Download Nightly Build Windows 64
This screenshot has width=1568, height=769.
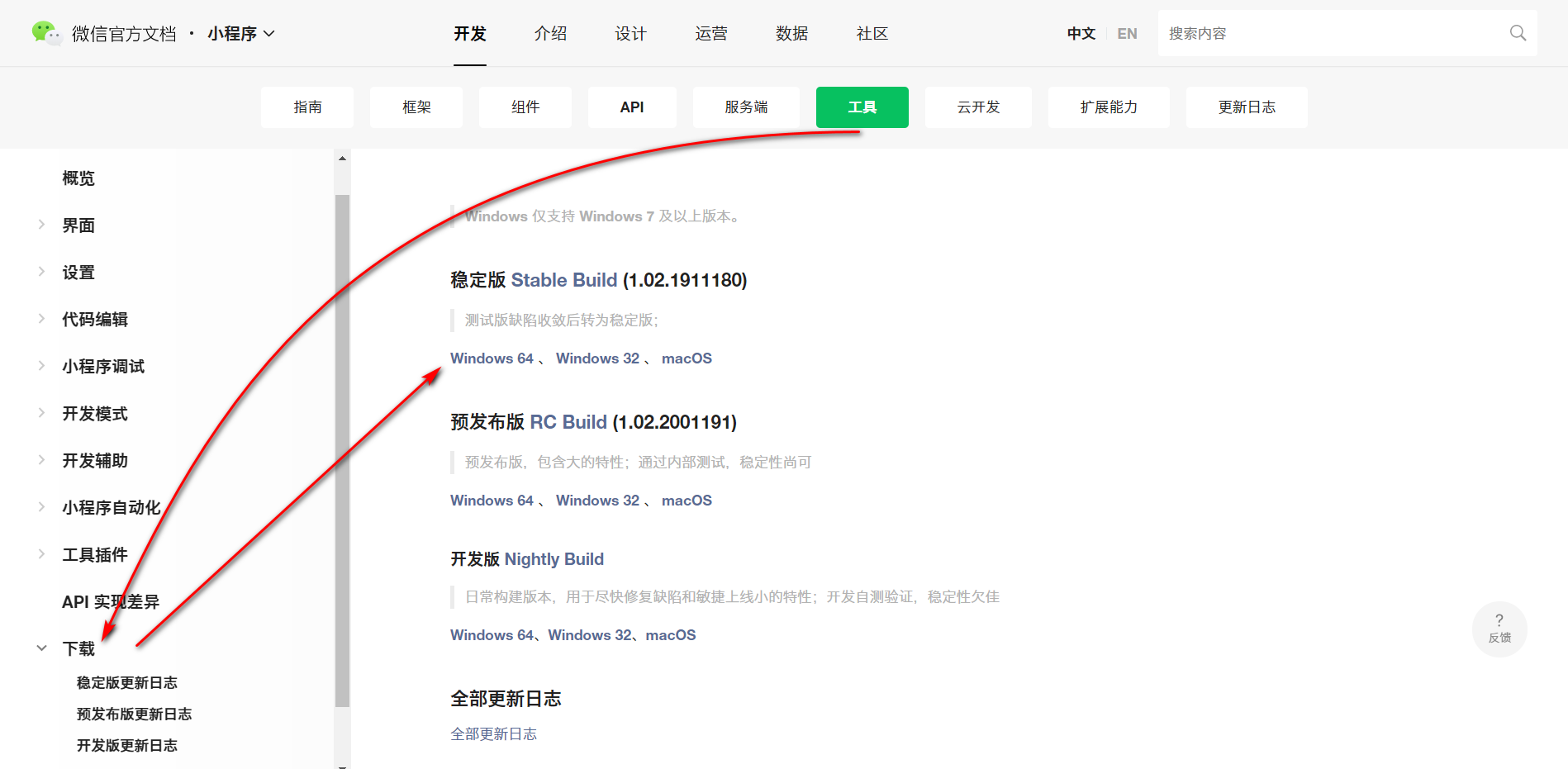(492, 635)
